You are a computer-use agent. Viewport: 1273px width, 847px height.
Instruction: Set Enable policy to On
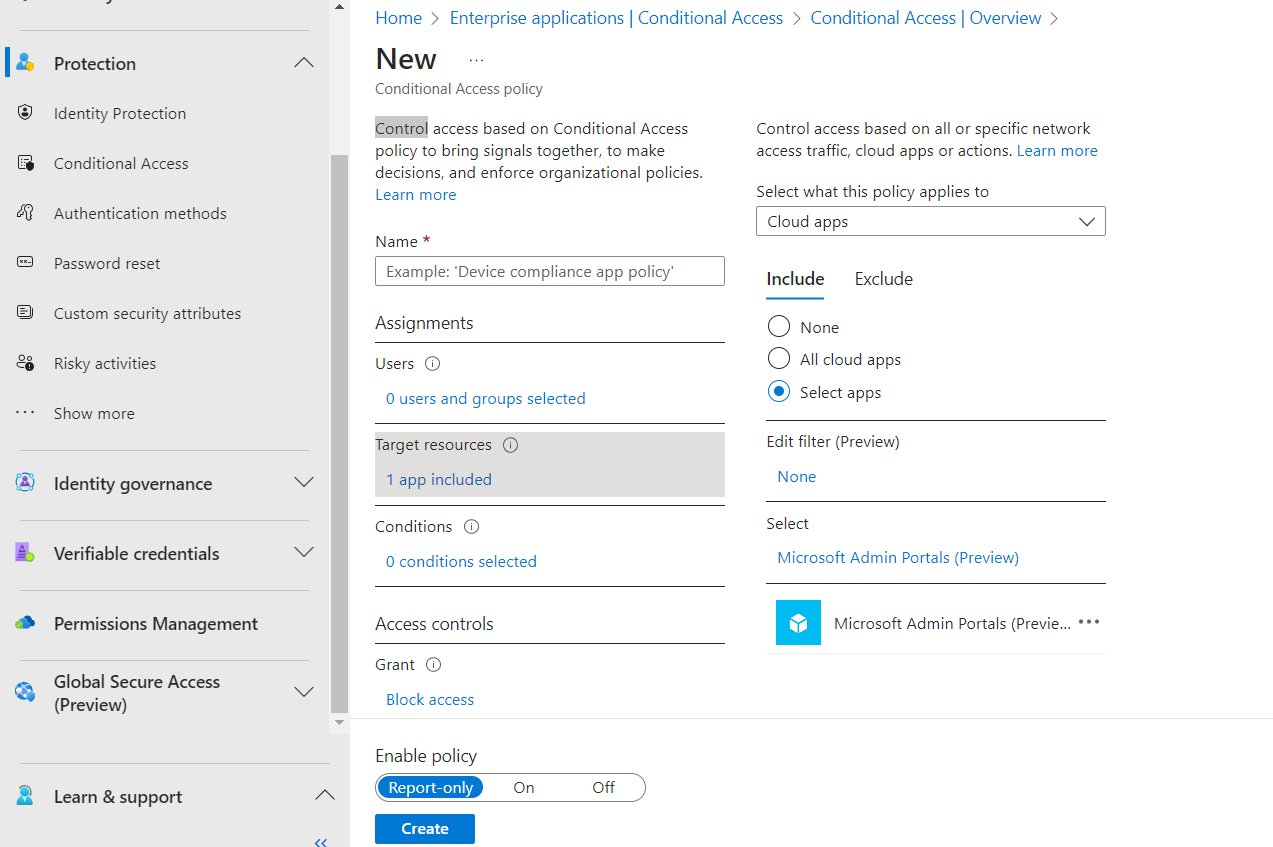[523, 787]
